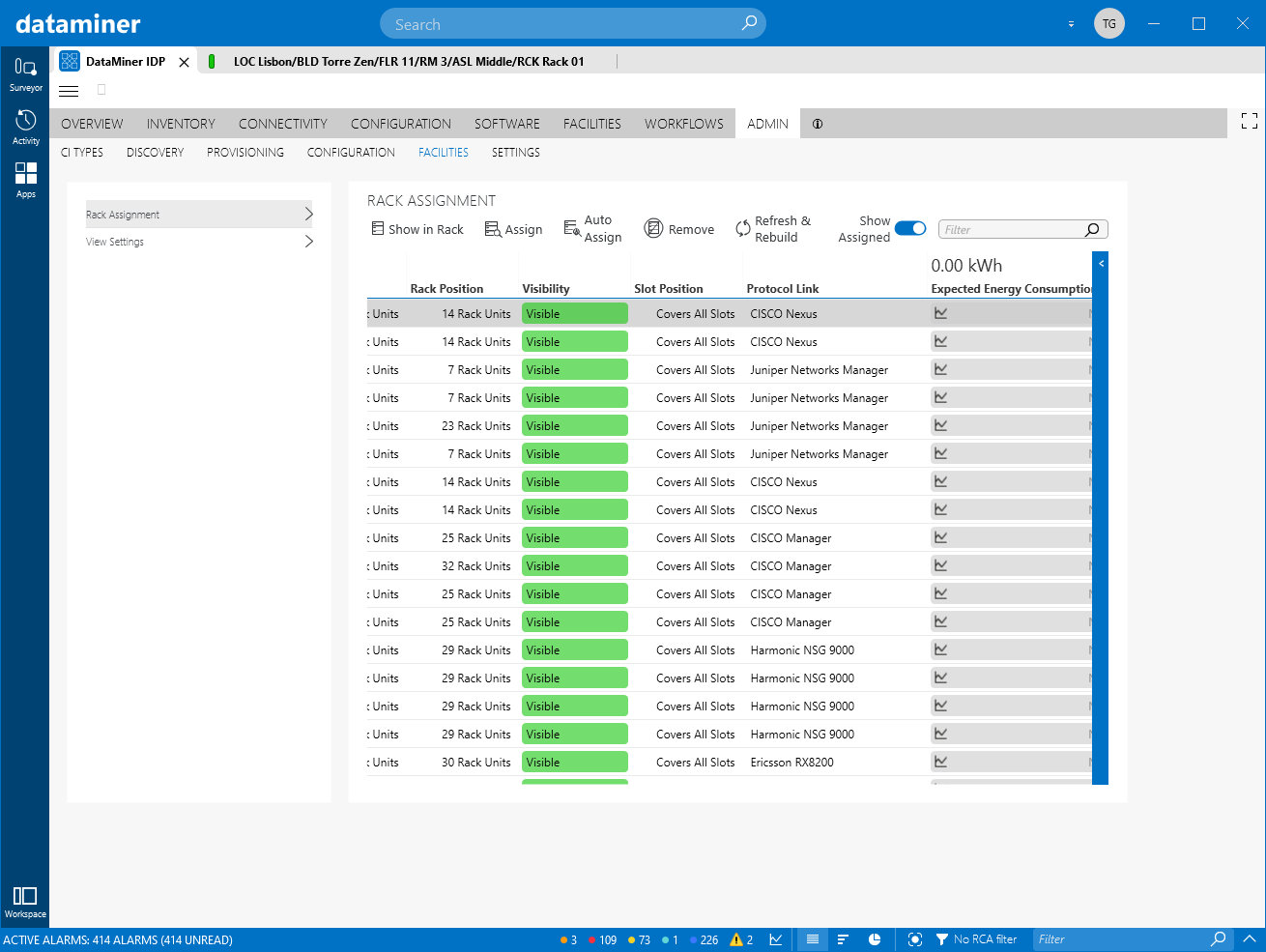Click the Auto Assign icon
Screen dimensions: 1266x952
click(x=571, y=229)
